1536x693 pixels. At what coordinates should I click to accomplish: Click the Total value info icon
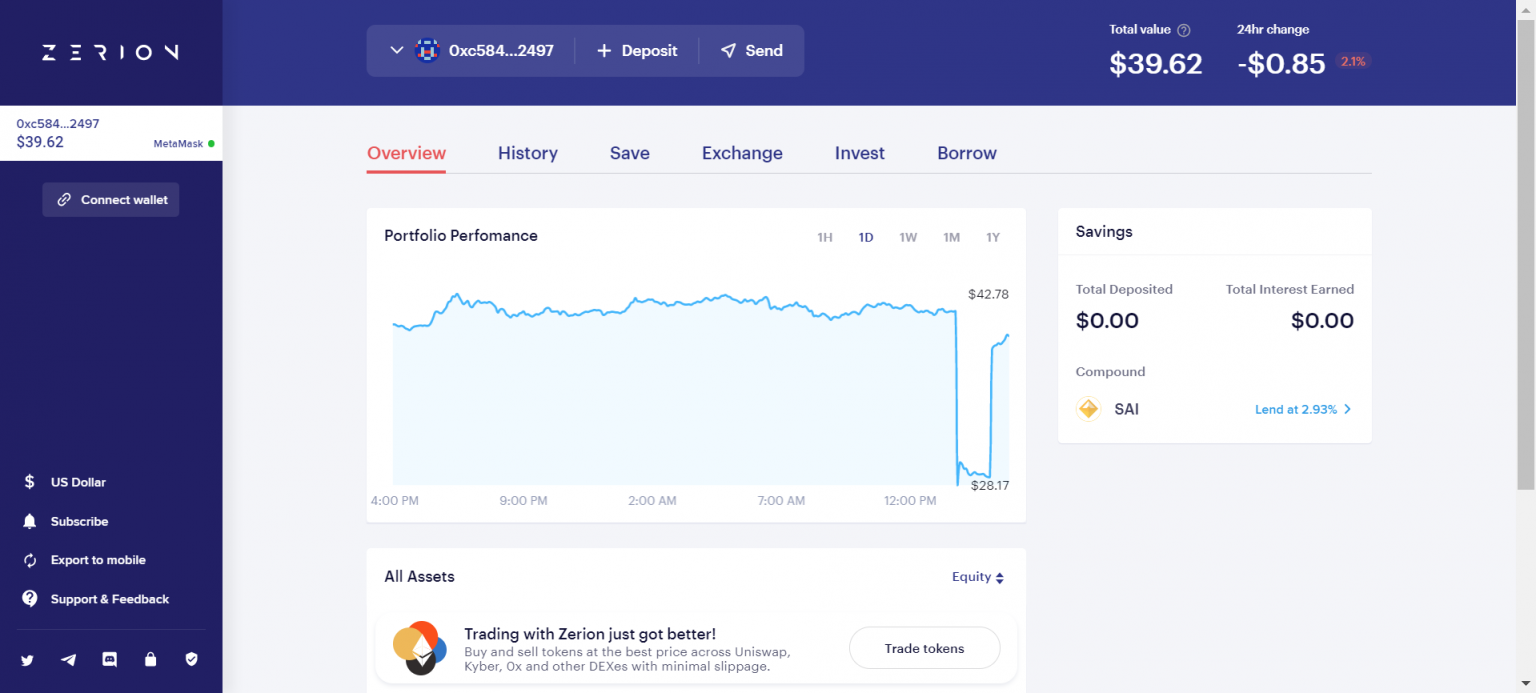[1184, 30]
